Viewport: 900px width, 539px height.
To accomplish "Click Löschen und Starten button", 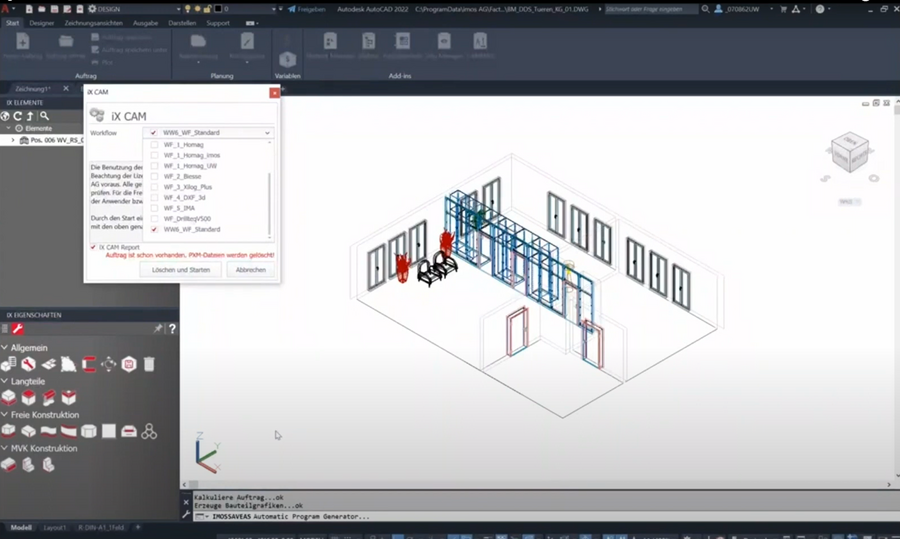I will 181,270.
